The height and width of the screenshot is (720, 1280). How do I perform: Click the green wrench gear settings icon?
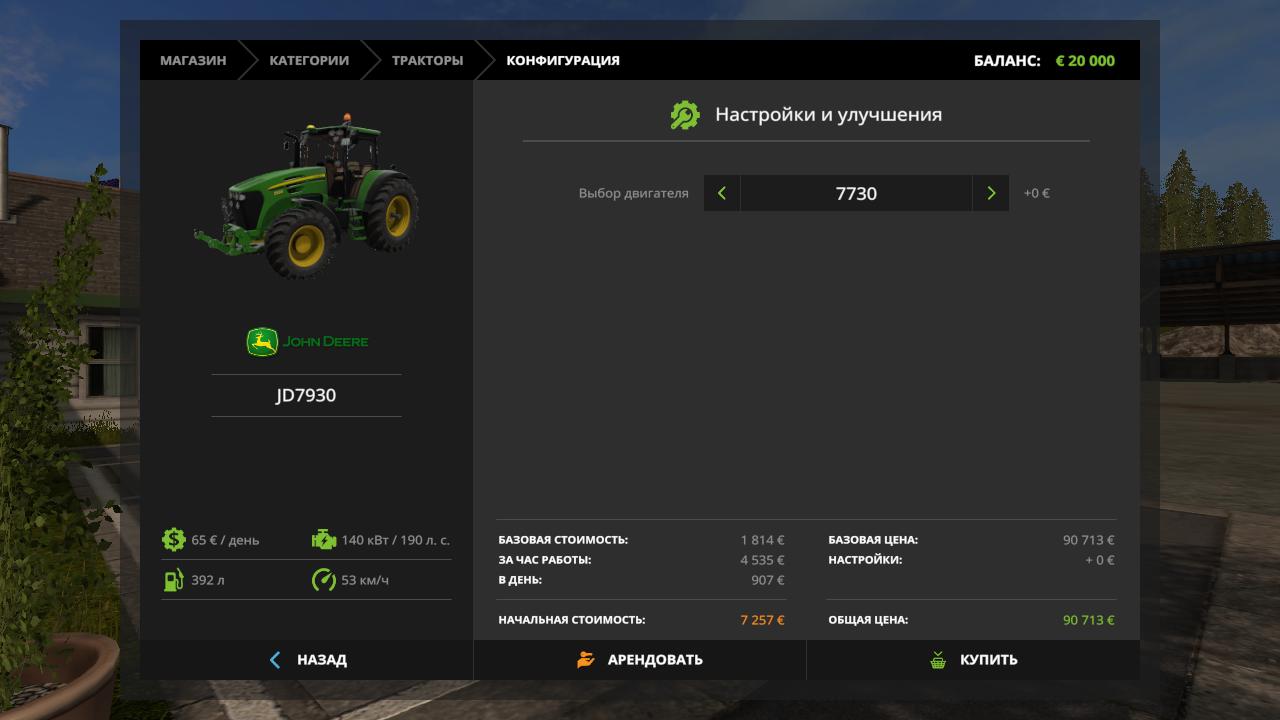tap(685, 115)
